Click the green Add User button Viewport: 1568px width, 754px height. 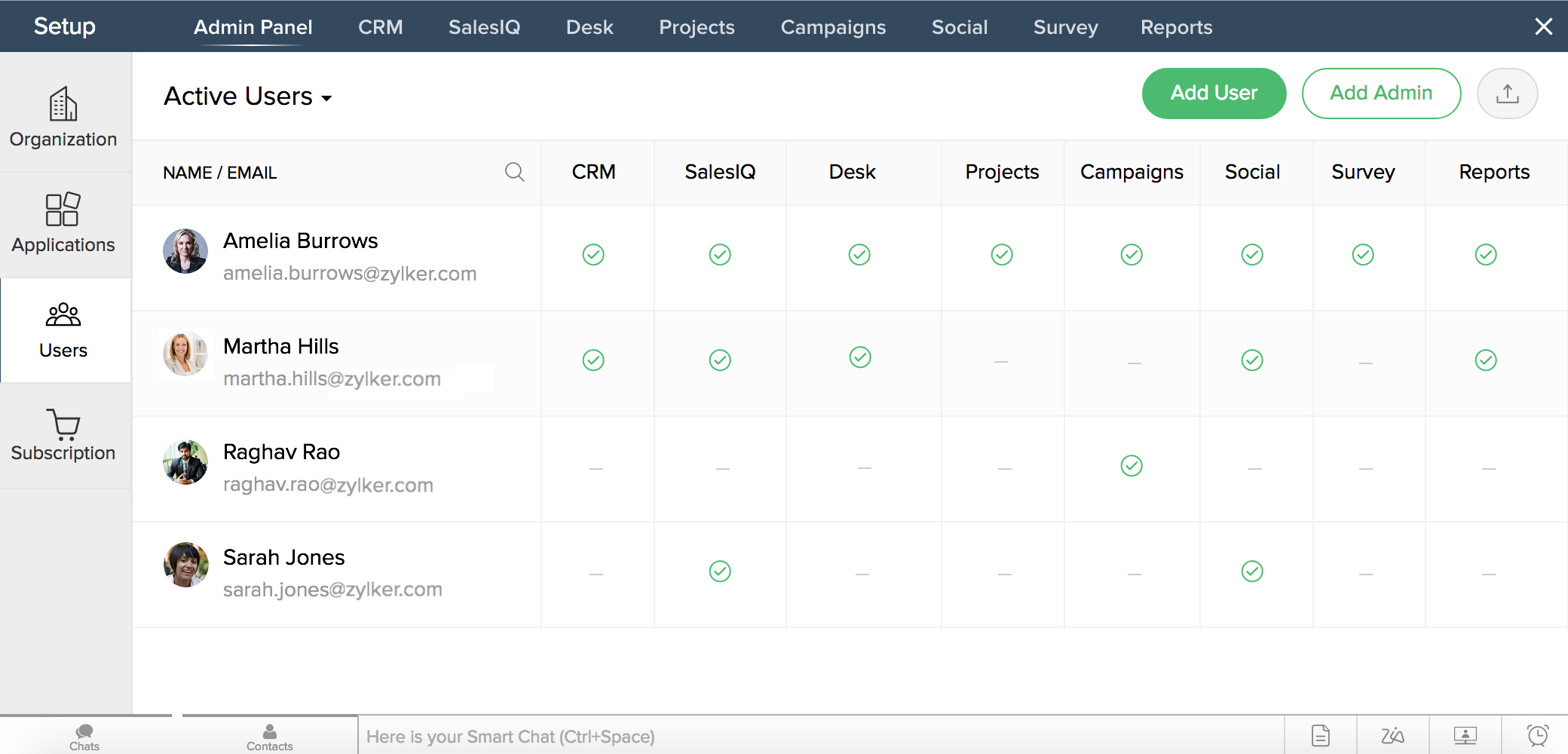pyautogui.click(x=1214, y=93)
